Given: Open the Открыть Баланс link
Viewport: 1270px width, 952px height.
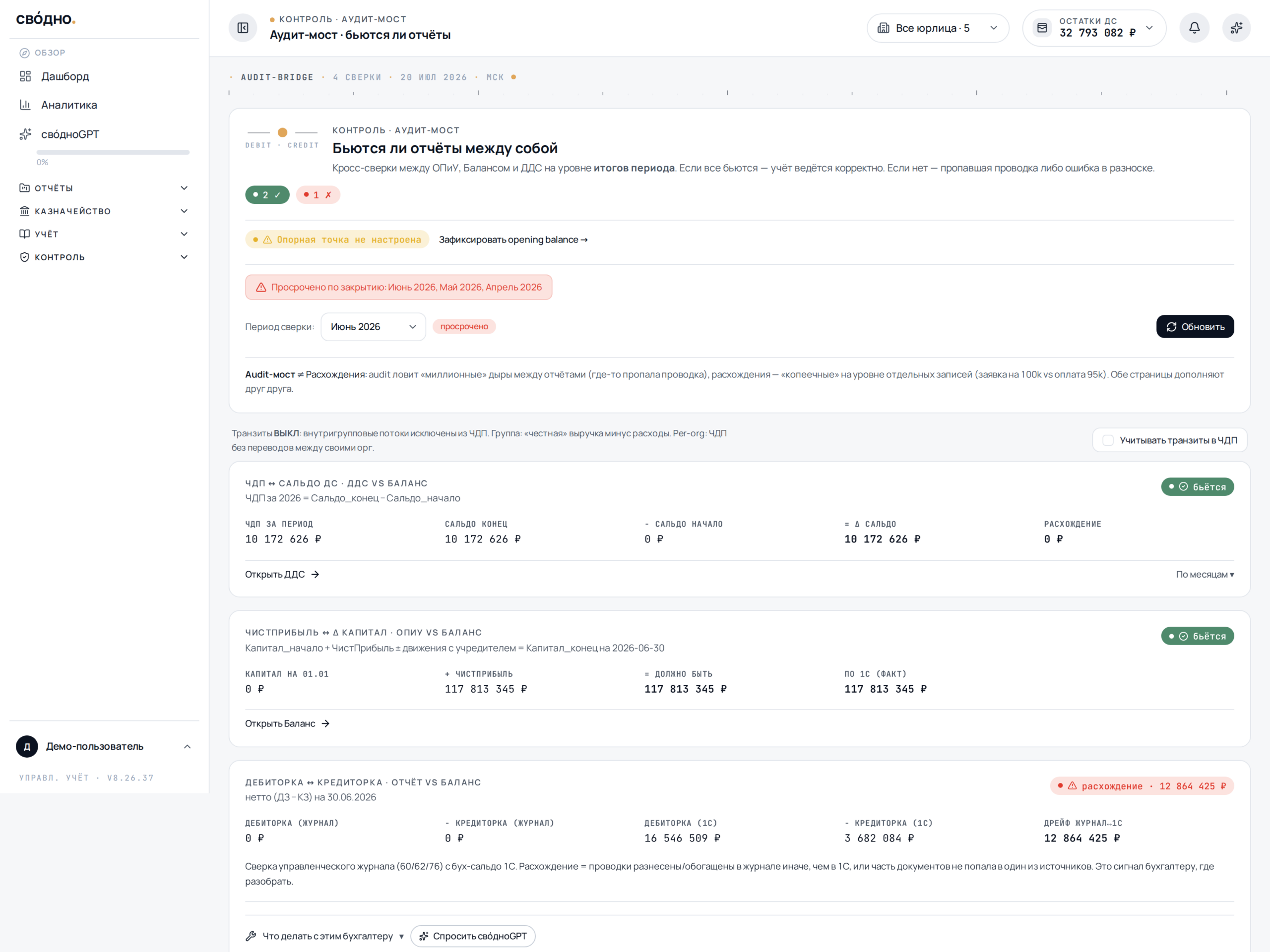Looking at the screenshot, I should [x=287, y=723].
